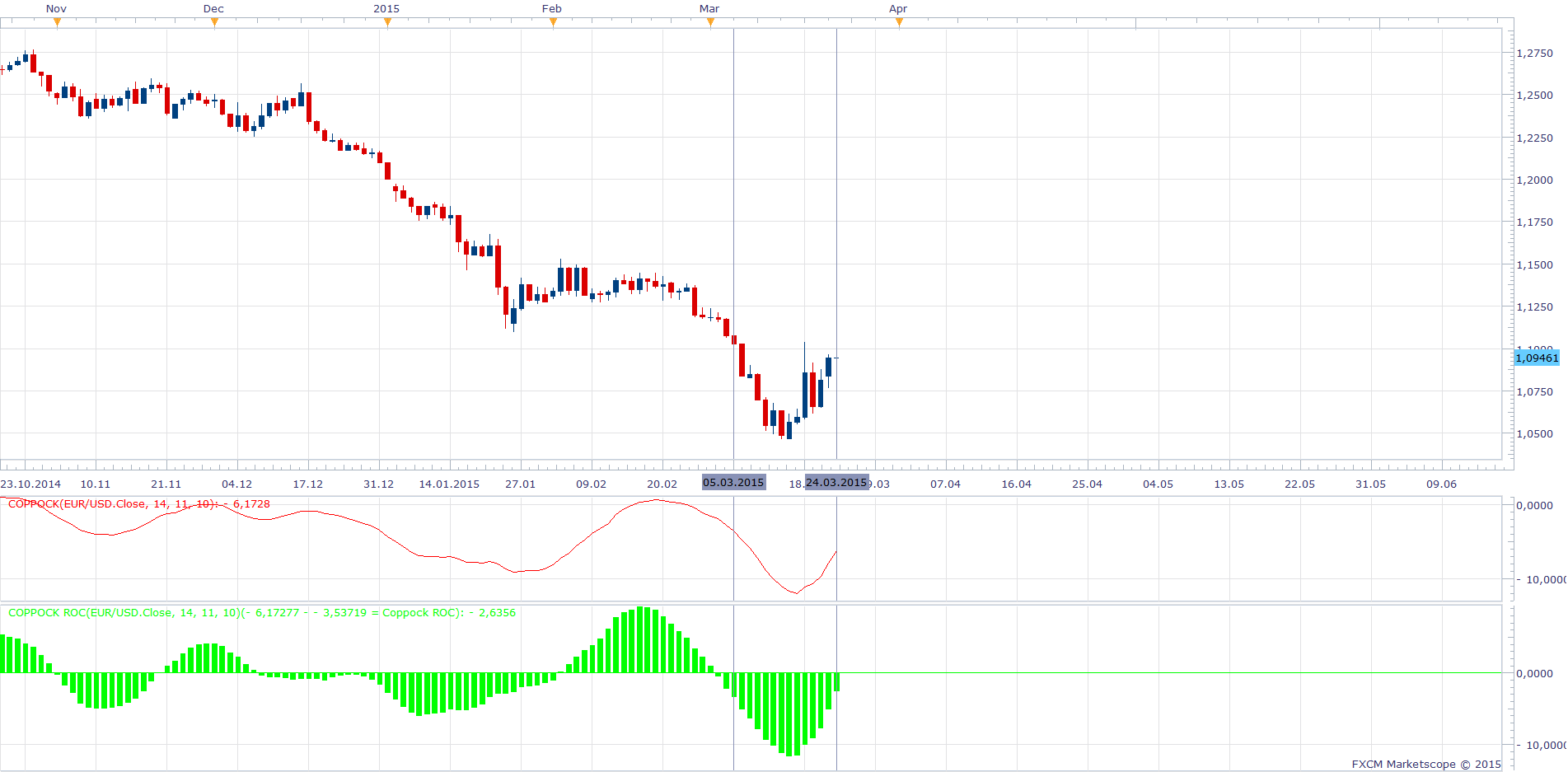
Task: Click the 1,2000 price axis label
Action: tap(1535, 180)
